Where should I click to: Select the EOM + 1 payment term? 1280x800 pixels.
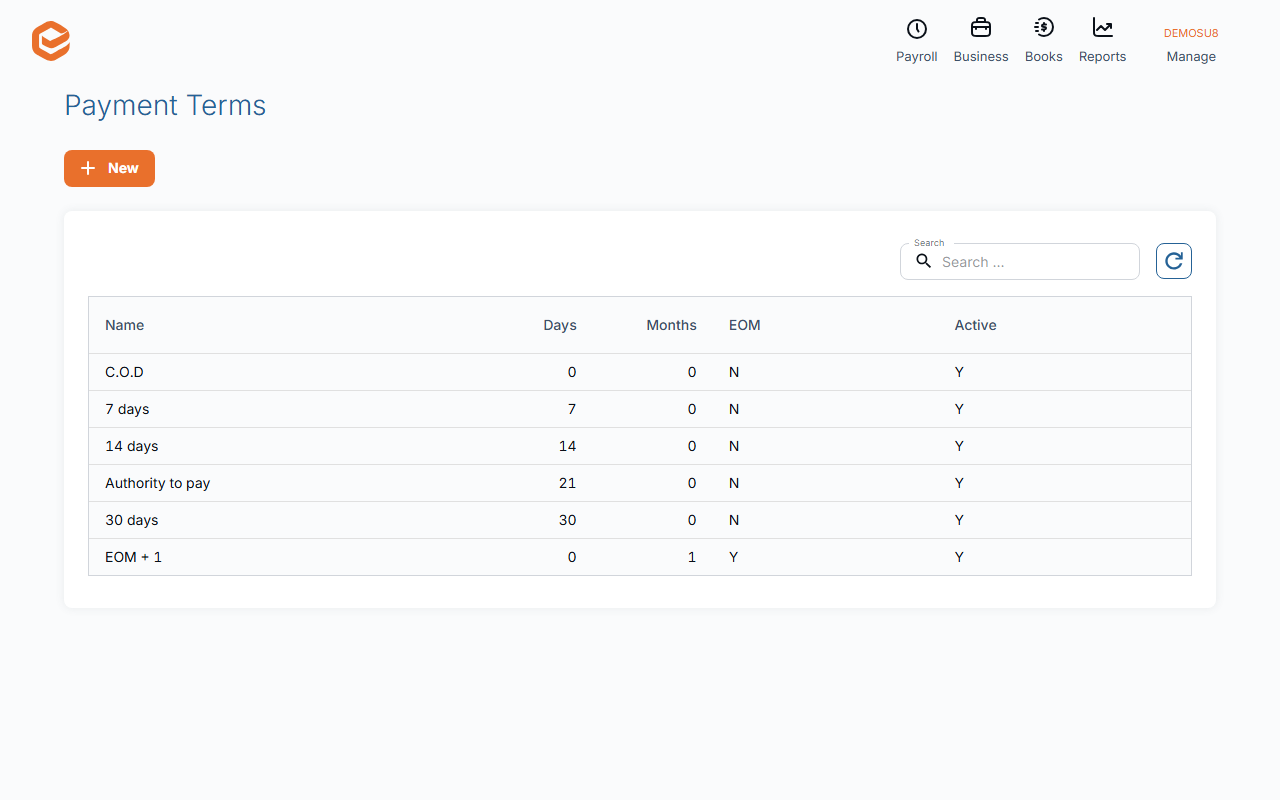click(640, 557)
